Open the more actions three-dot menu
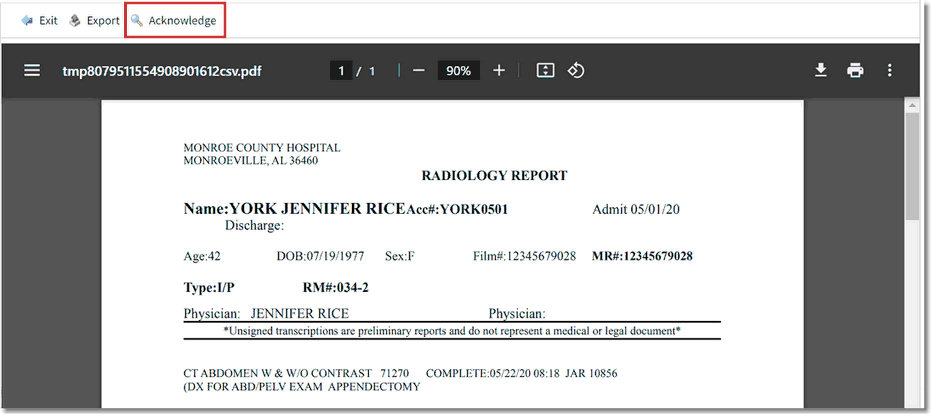Image resolution: width=932 pixels, height=416 pixels. (889, 71)
